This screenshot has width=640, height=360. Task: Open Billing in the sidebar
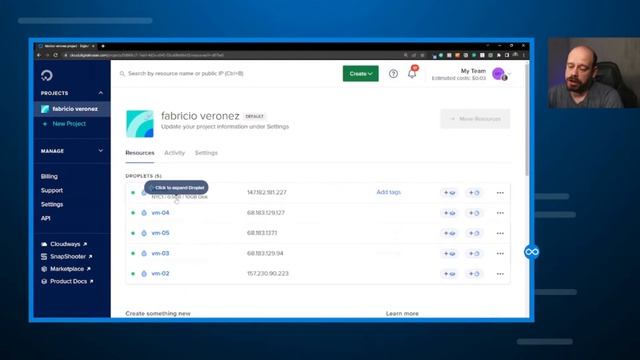click(x=49, y=176)
